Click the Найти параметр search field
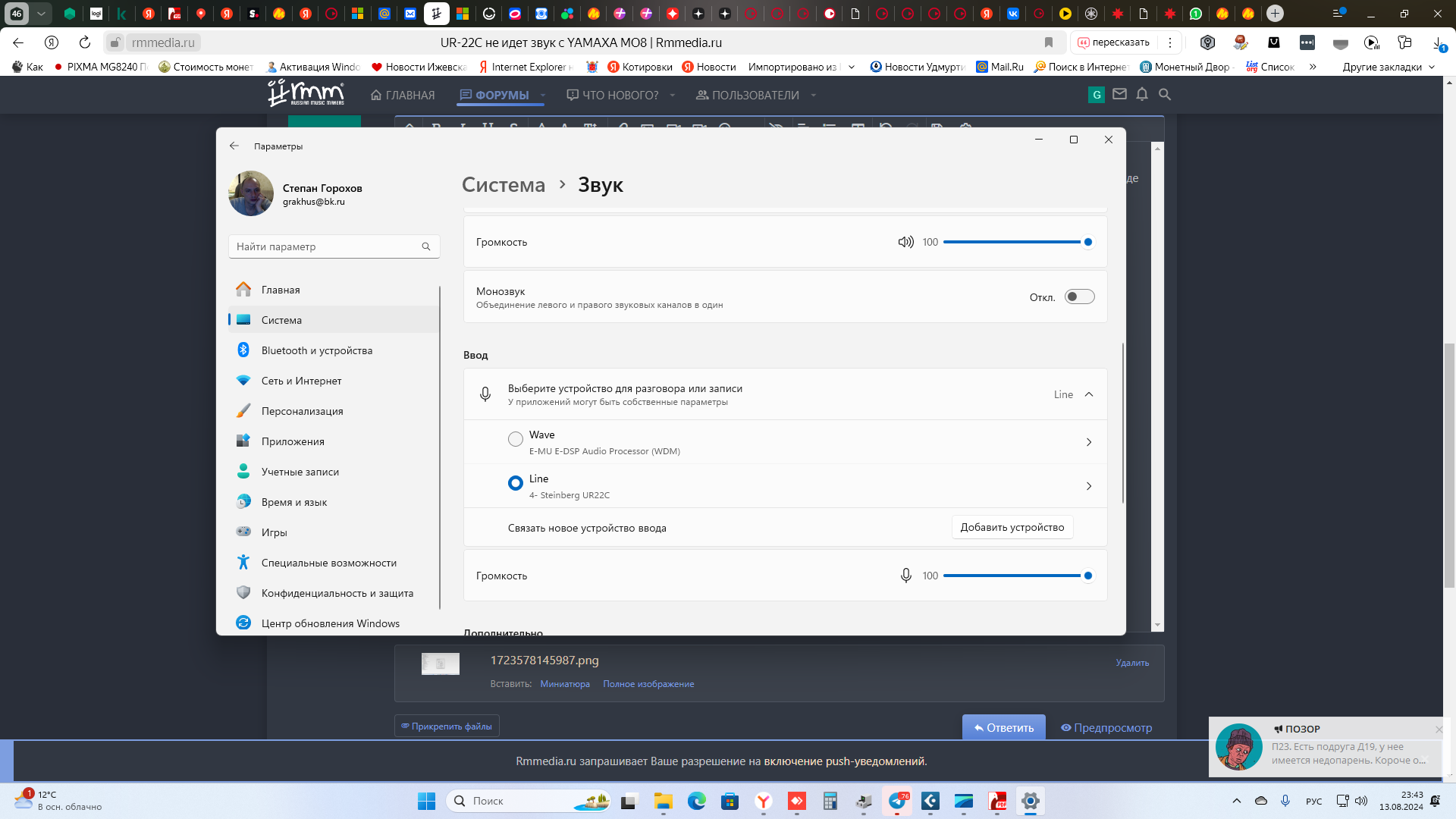Image resolution: width=1456 pixels, height=819 pixels. 334,246
